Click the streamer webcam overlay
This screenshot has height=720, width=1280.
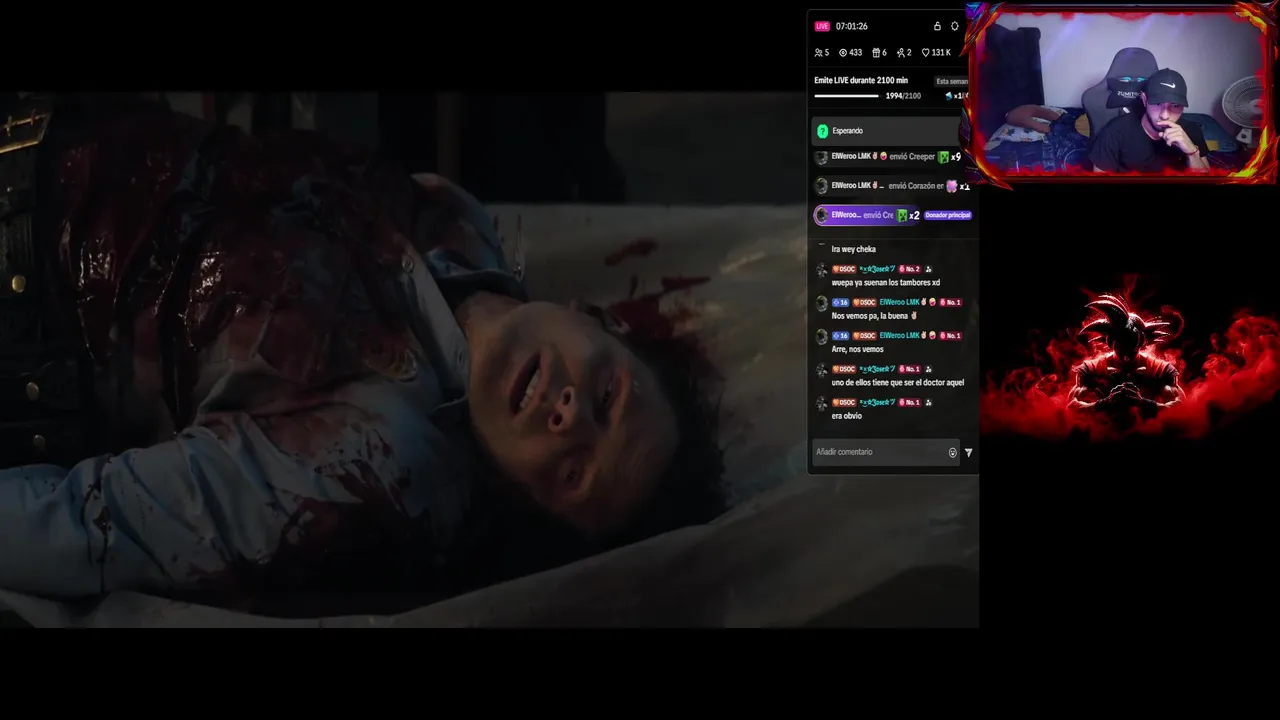1122,94
